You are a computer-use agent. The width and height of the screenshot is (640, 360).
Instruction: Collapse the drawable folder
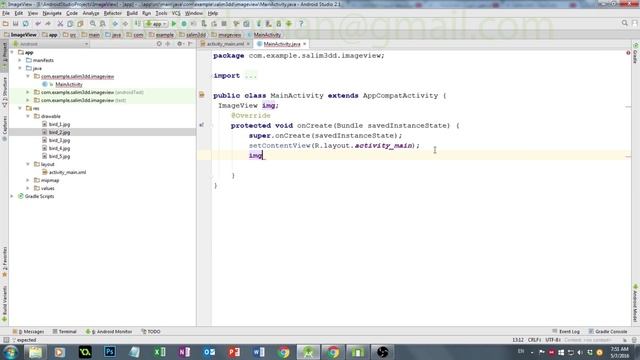[28, 116]
